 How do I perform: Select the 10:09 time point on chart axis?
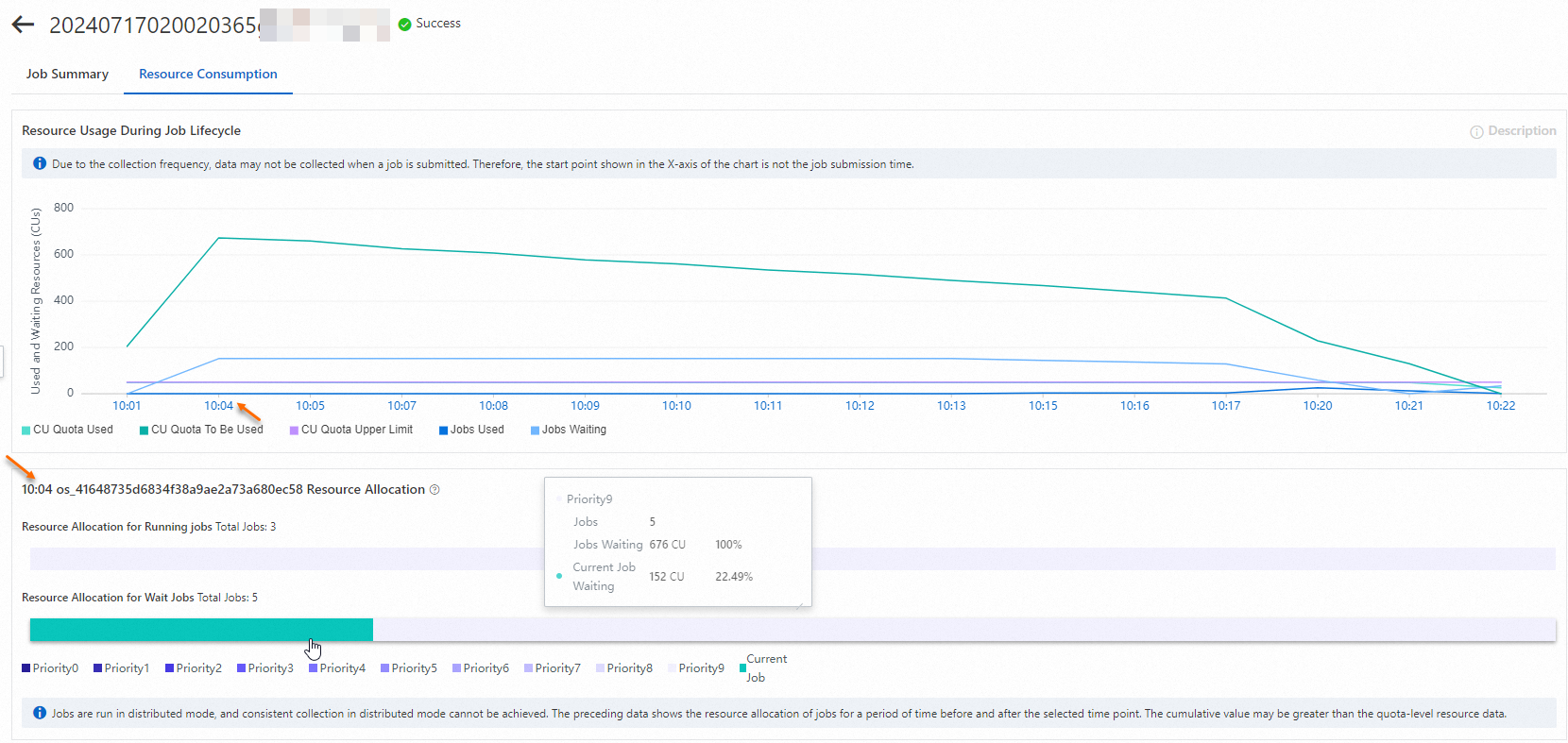(x=585, y=406)
